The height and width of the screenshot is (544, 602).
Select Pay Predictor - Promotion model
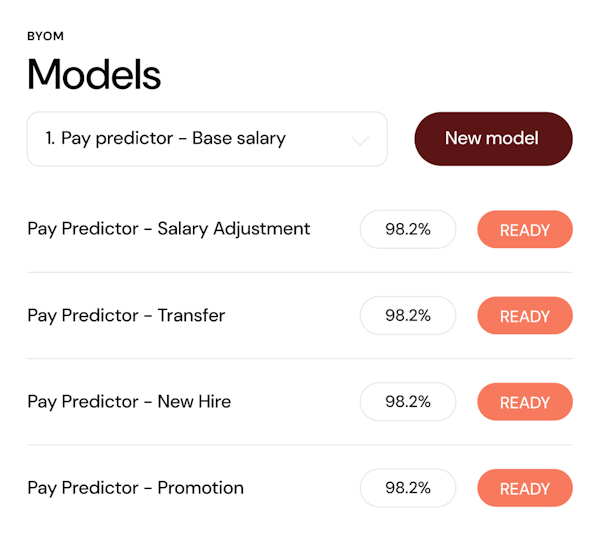pyautogui.click(x=135, y=488)
